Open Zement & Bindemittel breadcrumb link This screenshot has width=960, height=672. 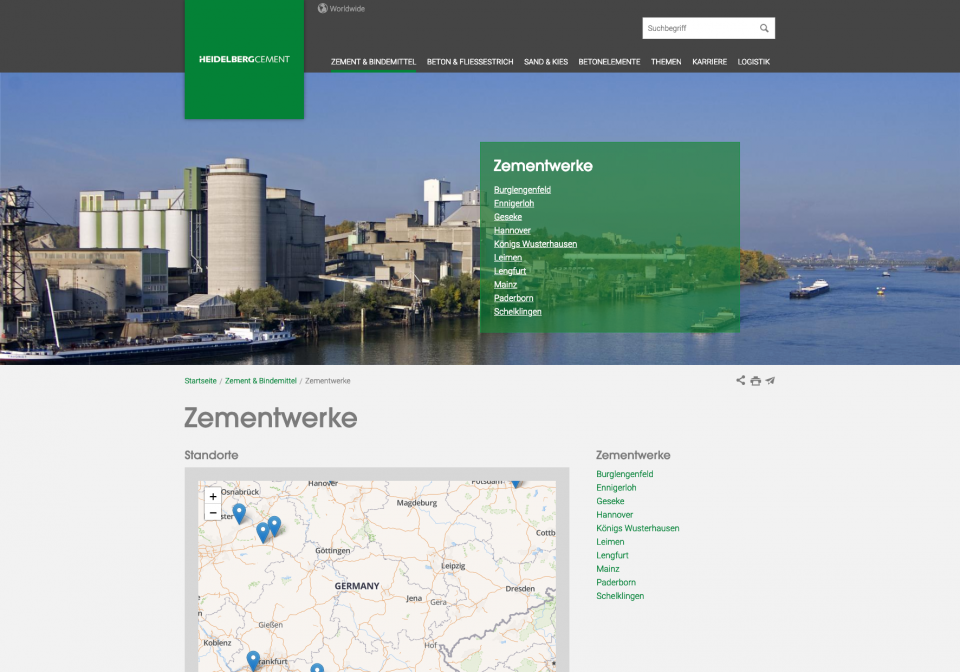(261, 381)
